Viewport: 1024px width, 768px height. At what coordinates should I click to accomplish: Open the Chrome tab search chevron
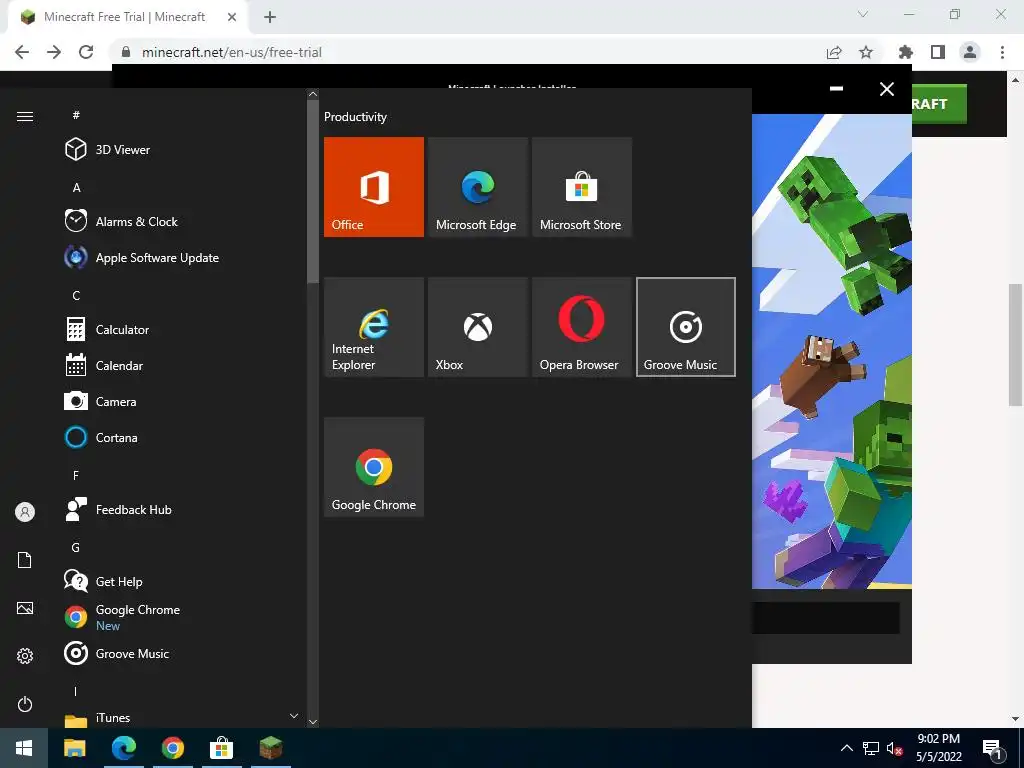(863, 14)
